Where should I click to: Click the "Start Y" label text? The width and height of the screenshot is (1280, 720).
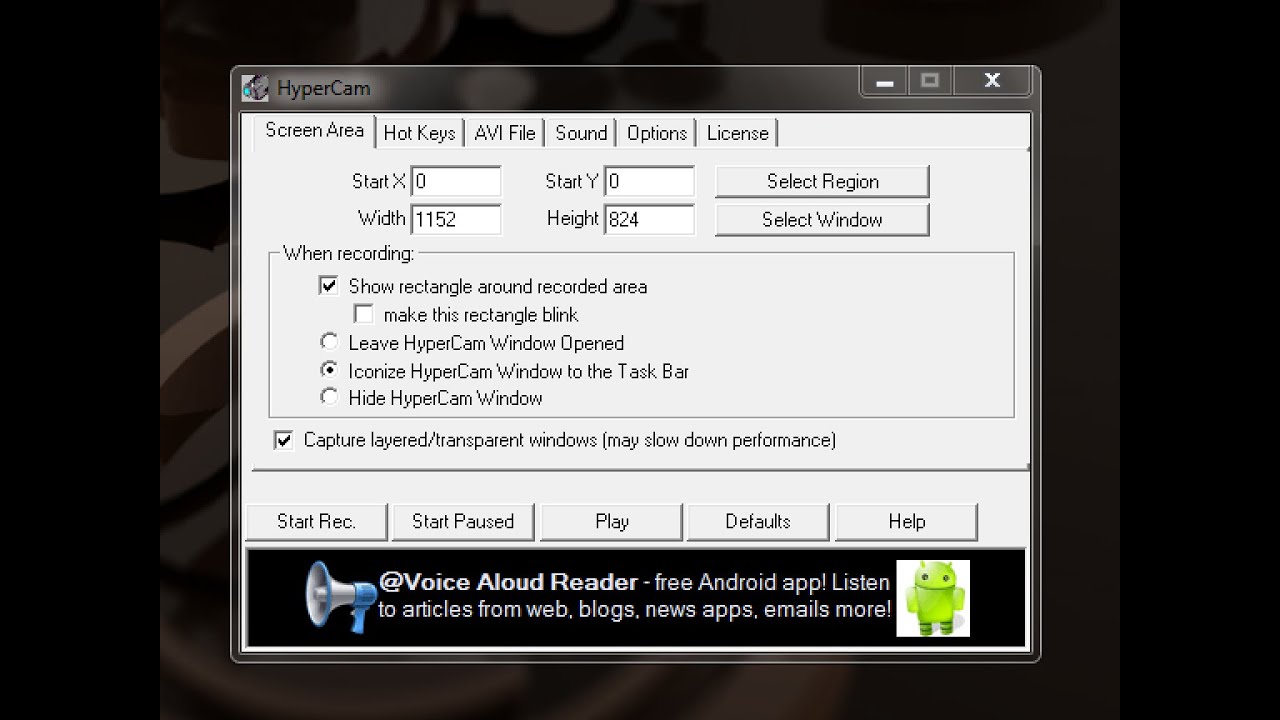572,181
